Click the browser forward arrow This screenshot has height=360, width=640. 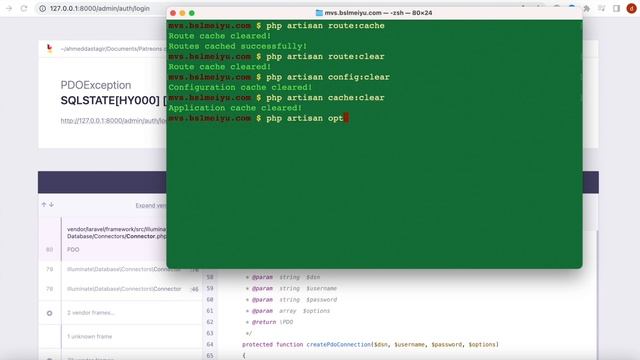(x=9, y=8)
